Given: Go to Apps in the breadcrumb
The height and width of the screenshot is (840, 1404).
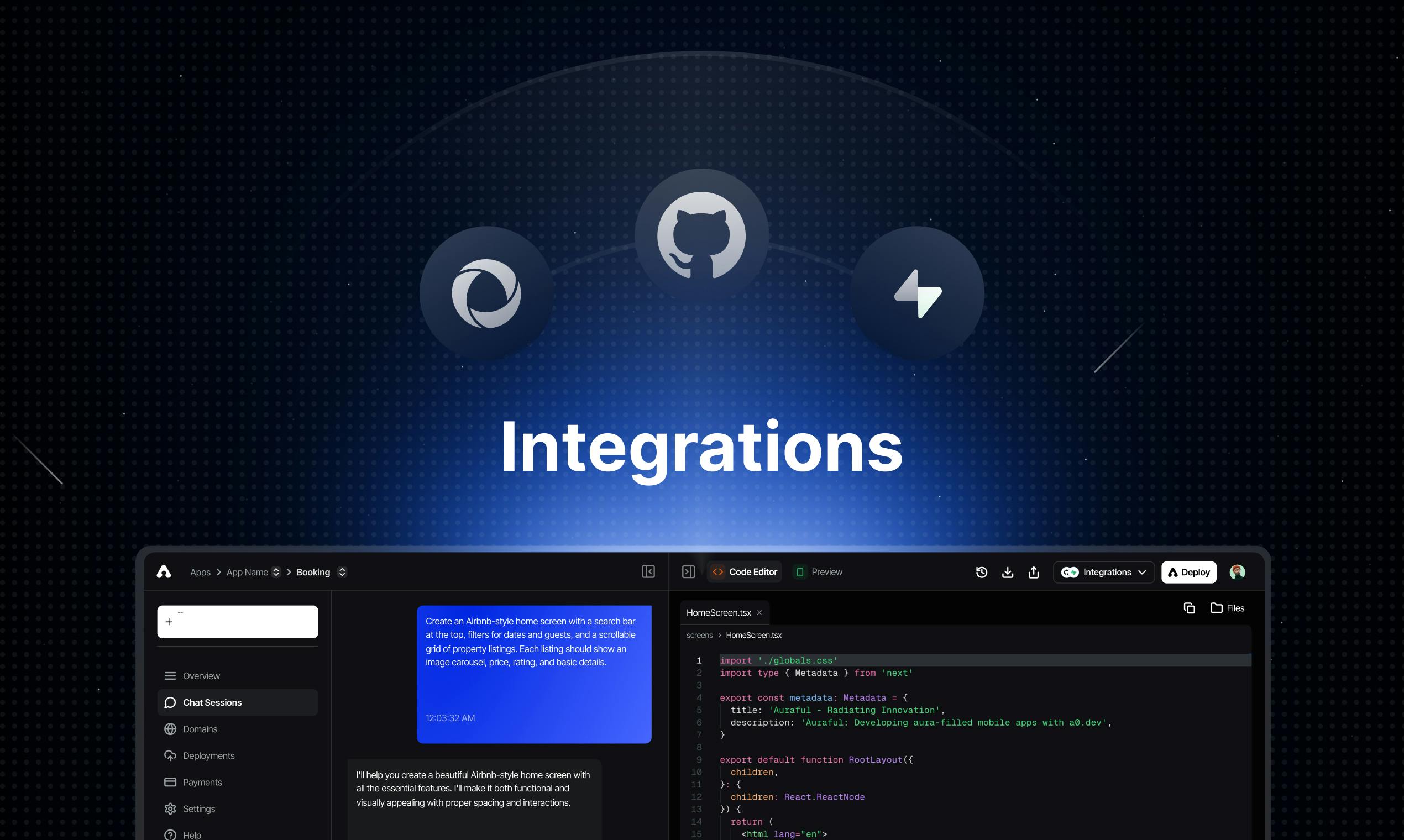Looking at the screenshot, I should [201, 573].
